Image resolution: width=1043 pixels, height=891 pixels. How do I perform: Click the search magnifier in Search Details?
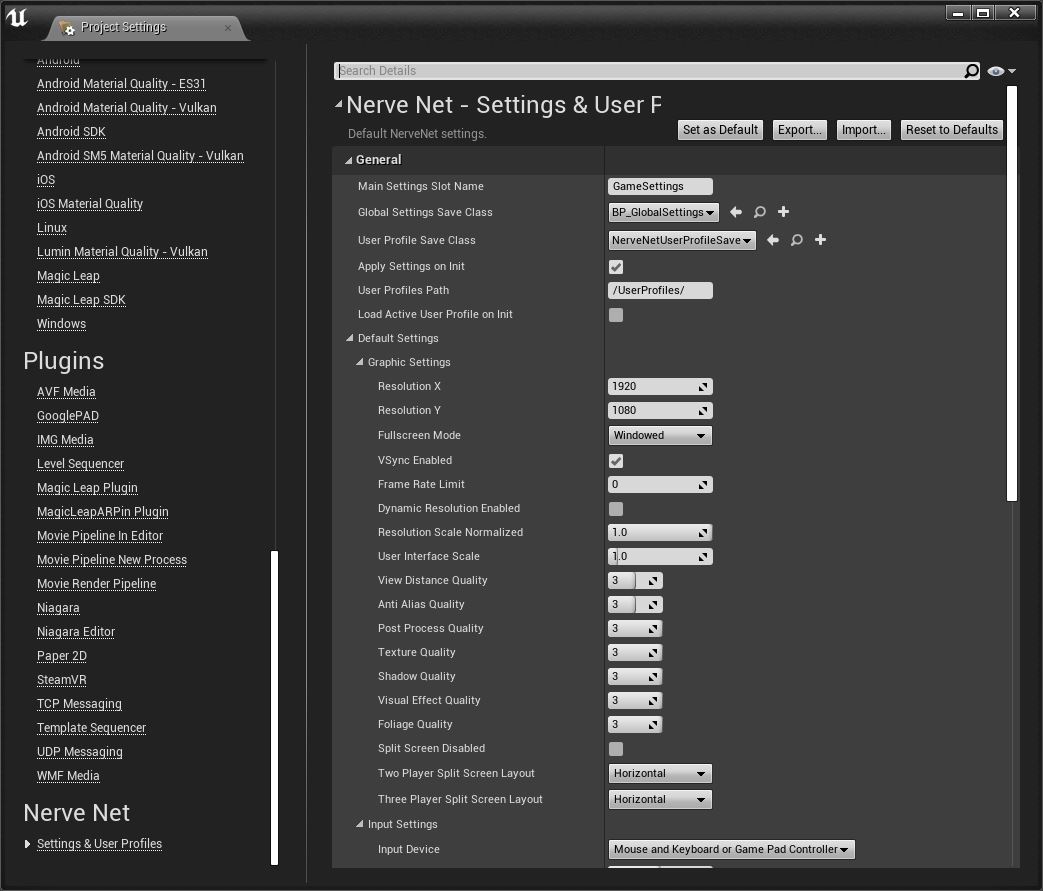[x=971, y=71]
